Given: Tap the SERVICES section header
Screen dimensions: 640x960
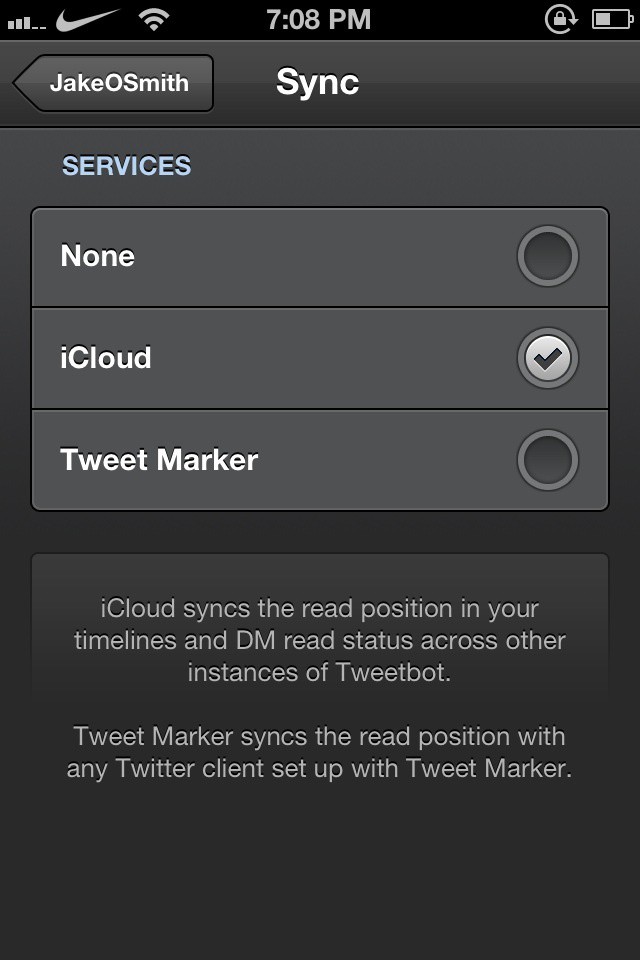Looking at the screenshot, I should [126, 166].
